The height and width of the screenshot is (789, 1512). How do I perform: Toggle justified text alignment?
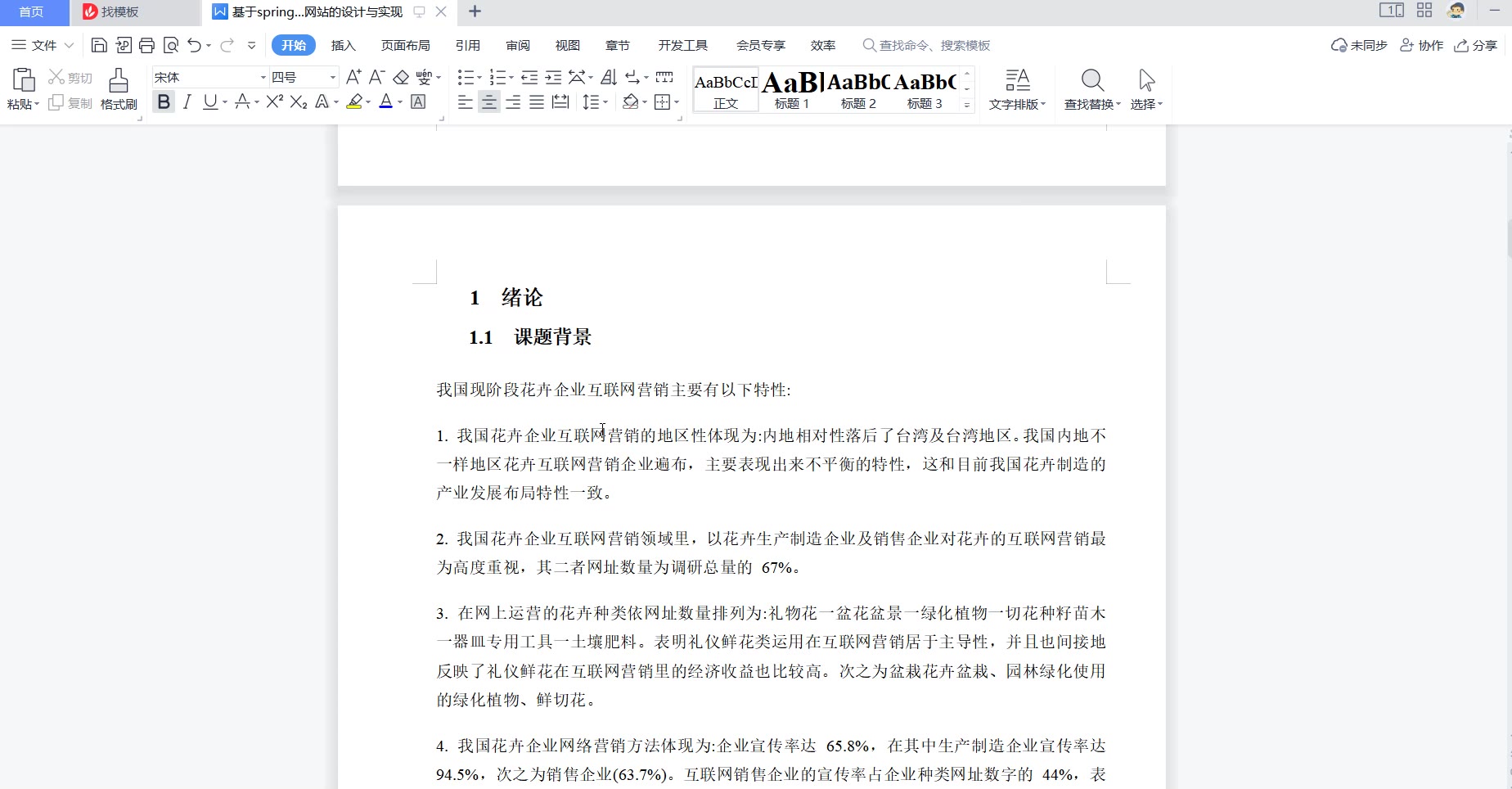(x=537, y=101)
